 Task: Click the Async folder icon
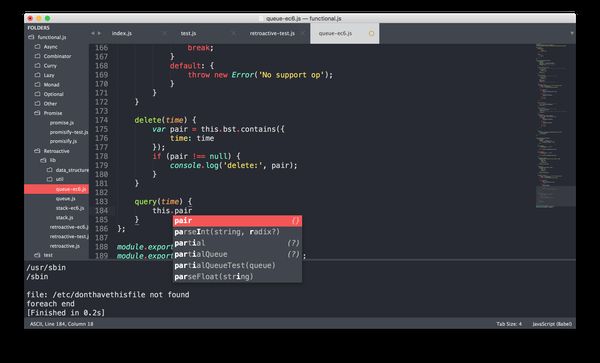coord(38,47)
